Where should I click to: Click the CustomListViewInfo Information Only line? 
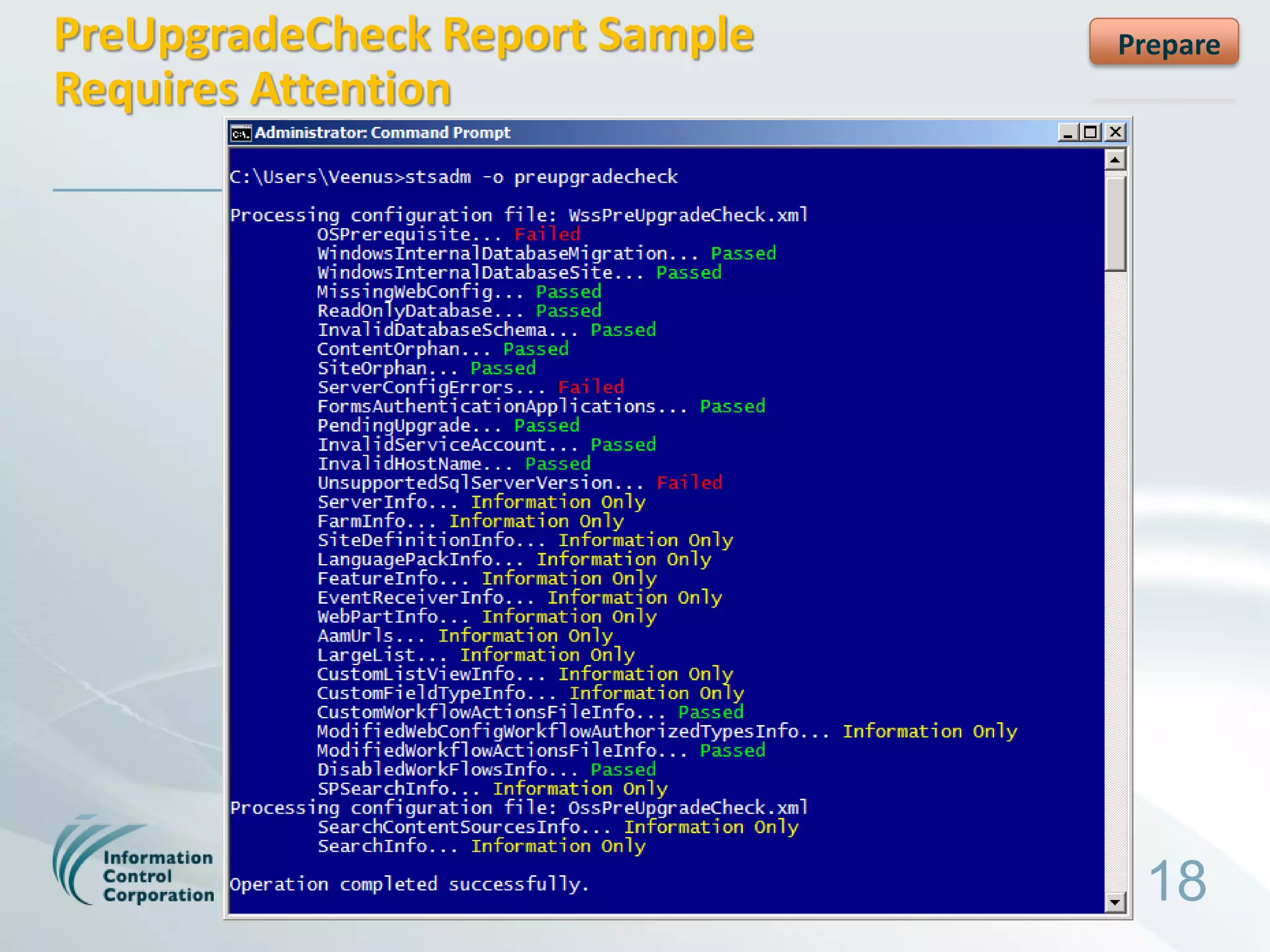pyautogui.click(x=525, y=674)
